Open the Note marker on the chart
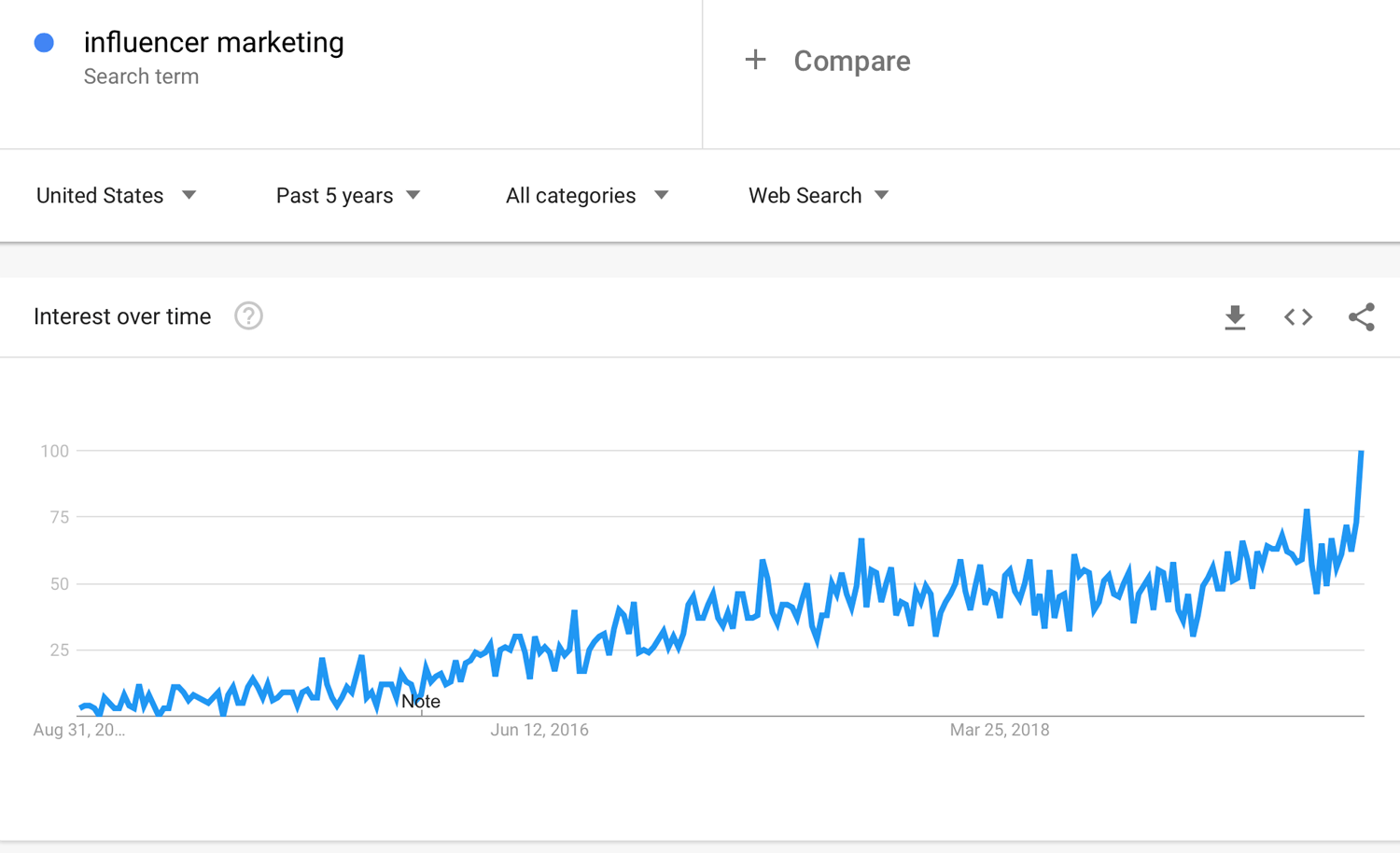 421,701
